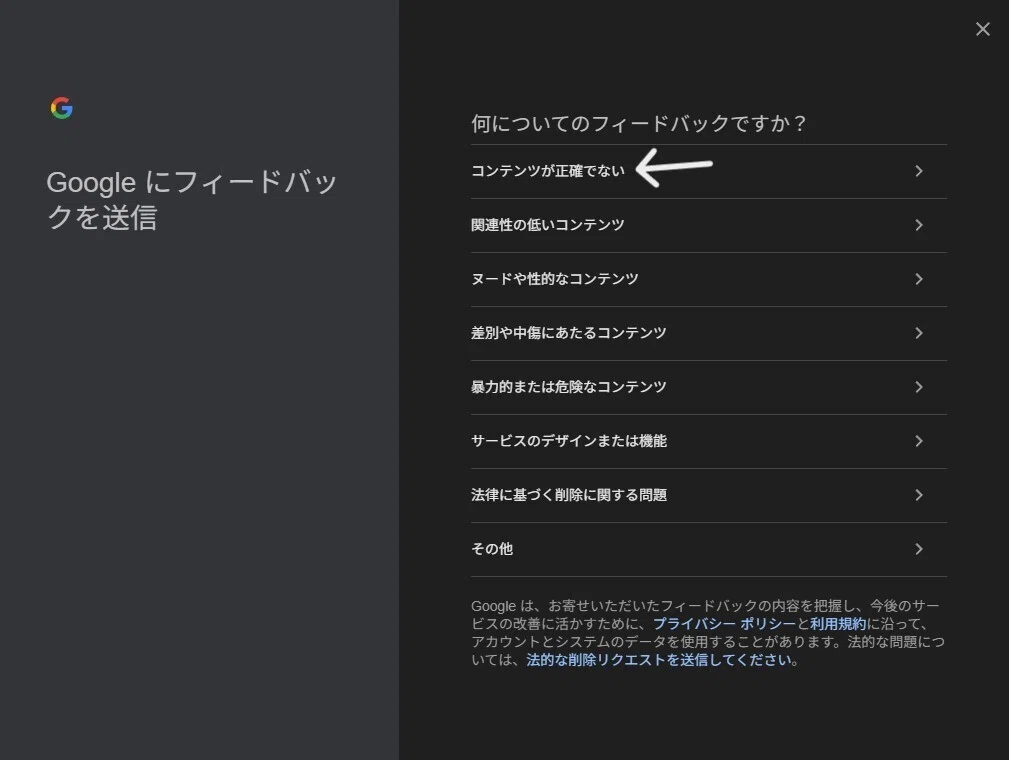Expand chevron on 差別や中傷にあたるコンテンツ row
The height and width of the screenshot is (760, 1009).
tap(919, 333)
